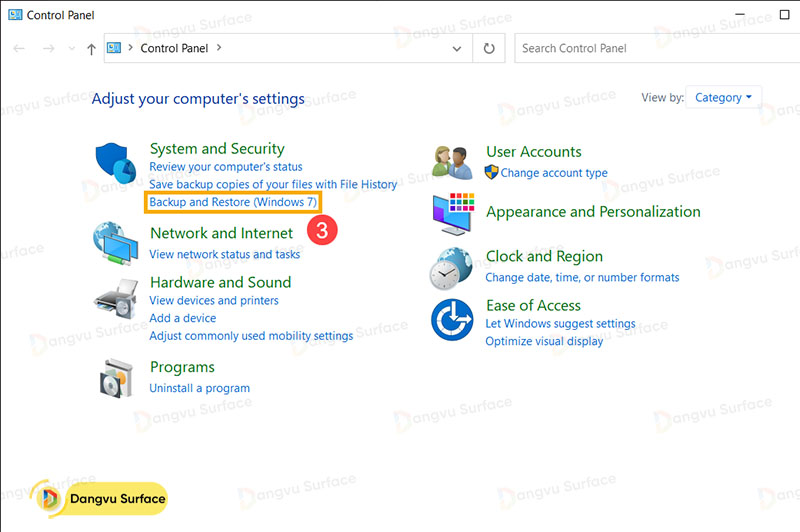Select Add a device link
Screen dimensions: 800x532
[x=182, y=318]
